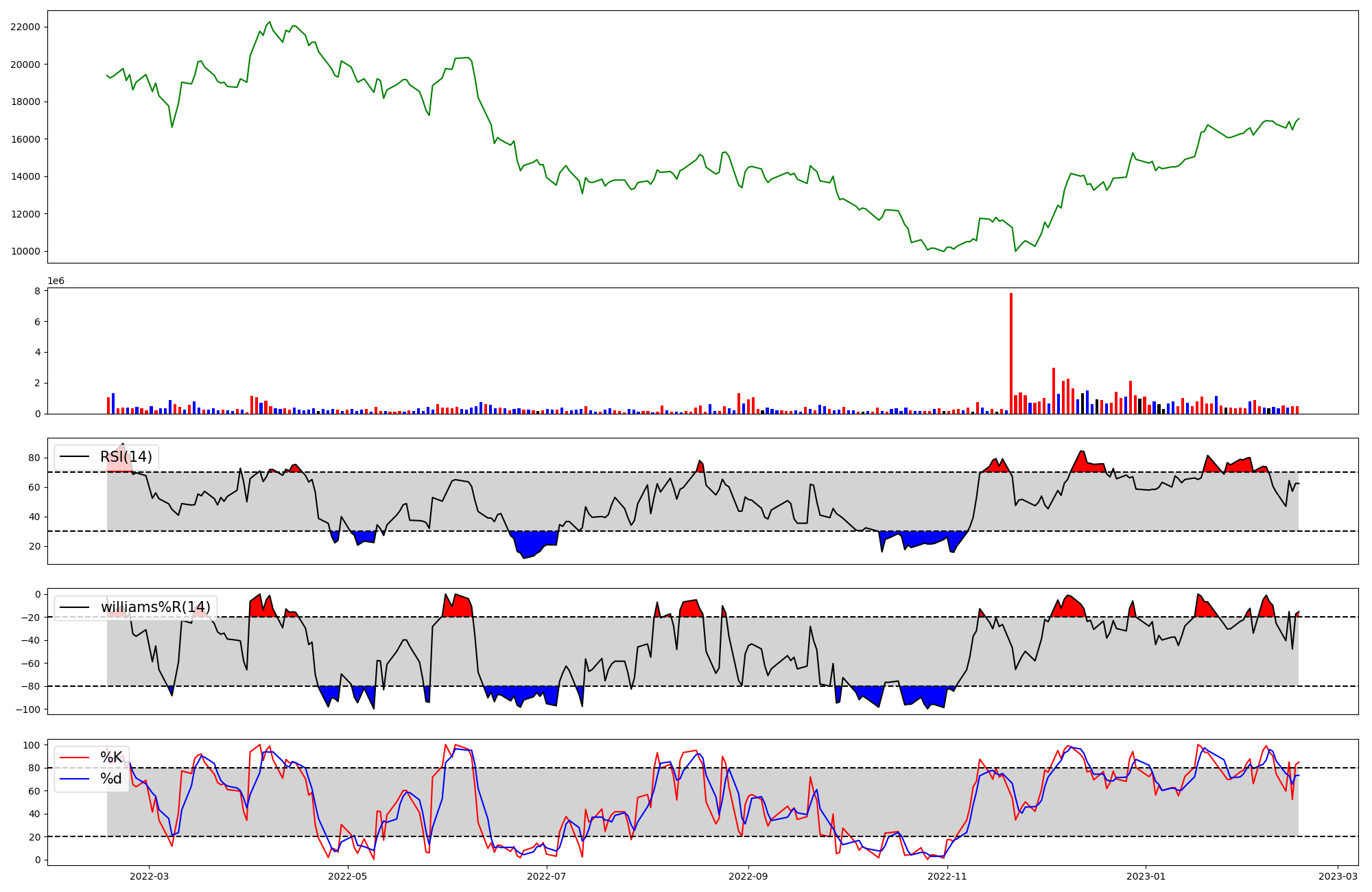Click the 2022-09 x-axis date label
Screen dimensions: 1372x892
tap(748, 876)
